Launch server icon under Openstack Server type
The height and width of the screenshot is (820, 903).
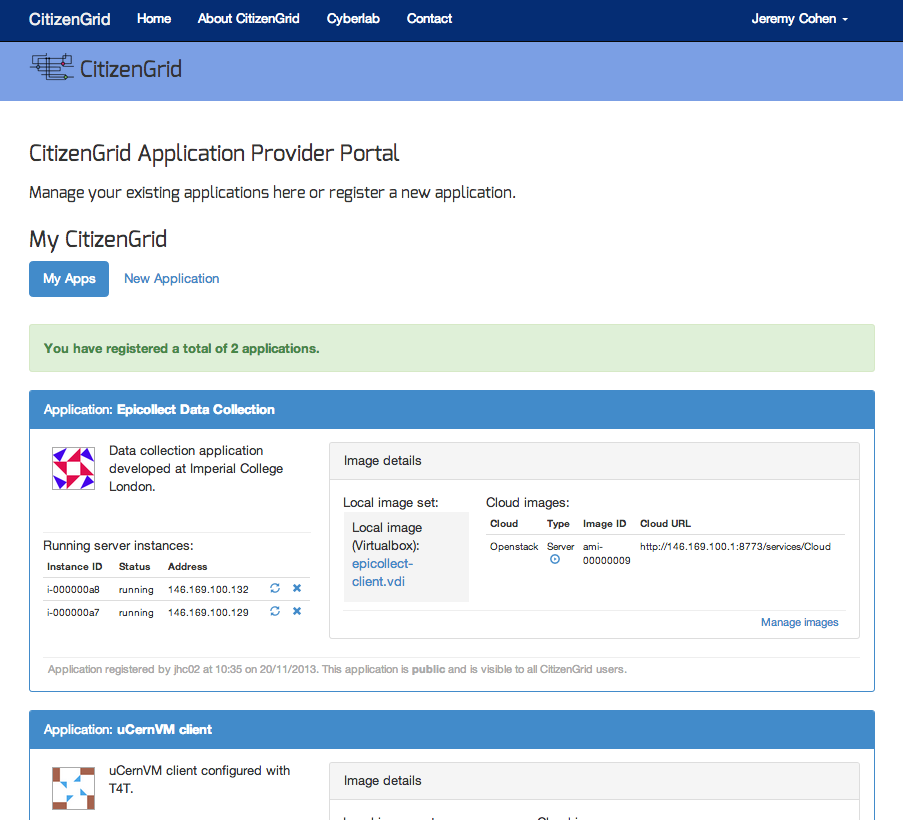point(555,560)
